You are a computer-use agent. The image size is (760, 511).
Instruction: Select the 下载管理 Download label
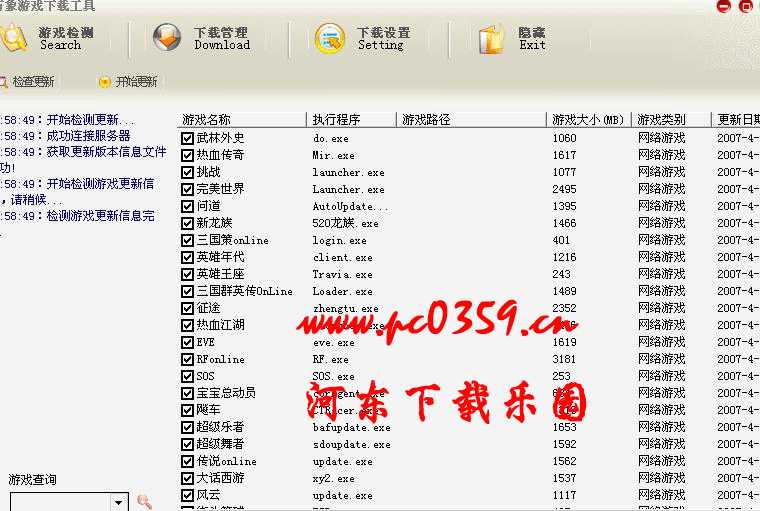222,38
